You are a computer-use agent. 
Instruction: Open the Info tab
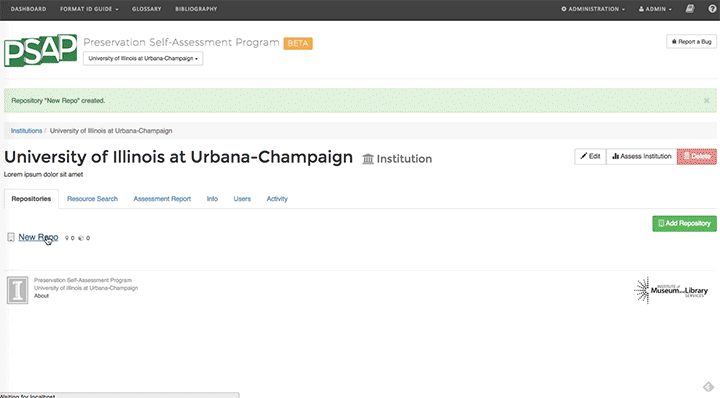212,199
